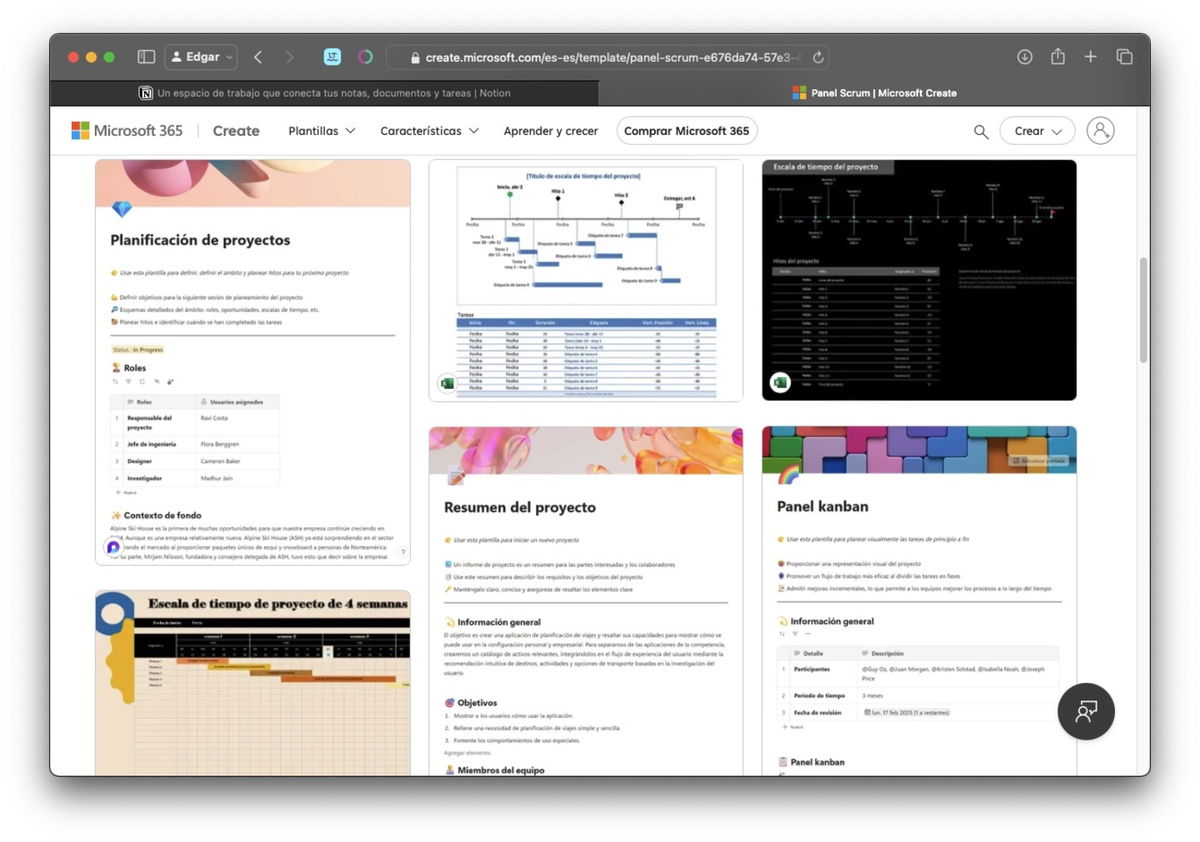Click the Share icon in Safari's toolbar
The image size is (1200, 842).
click(x=1057, y=56)
